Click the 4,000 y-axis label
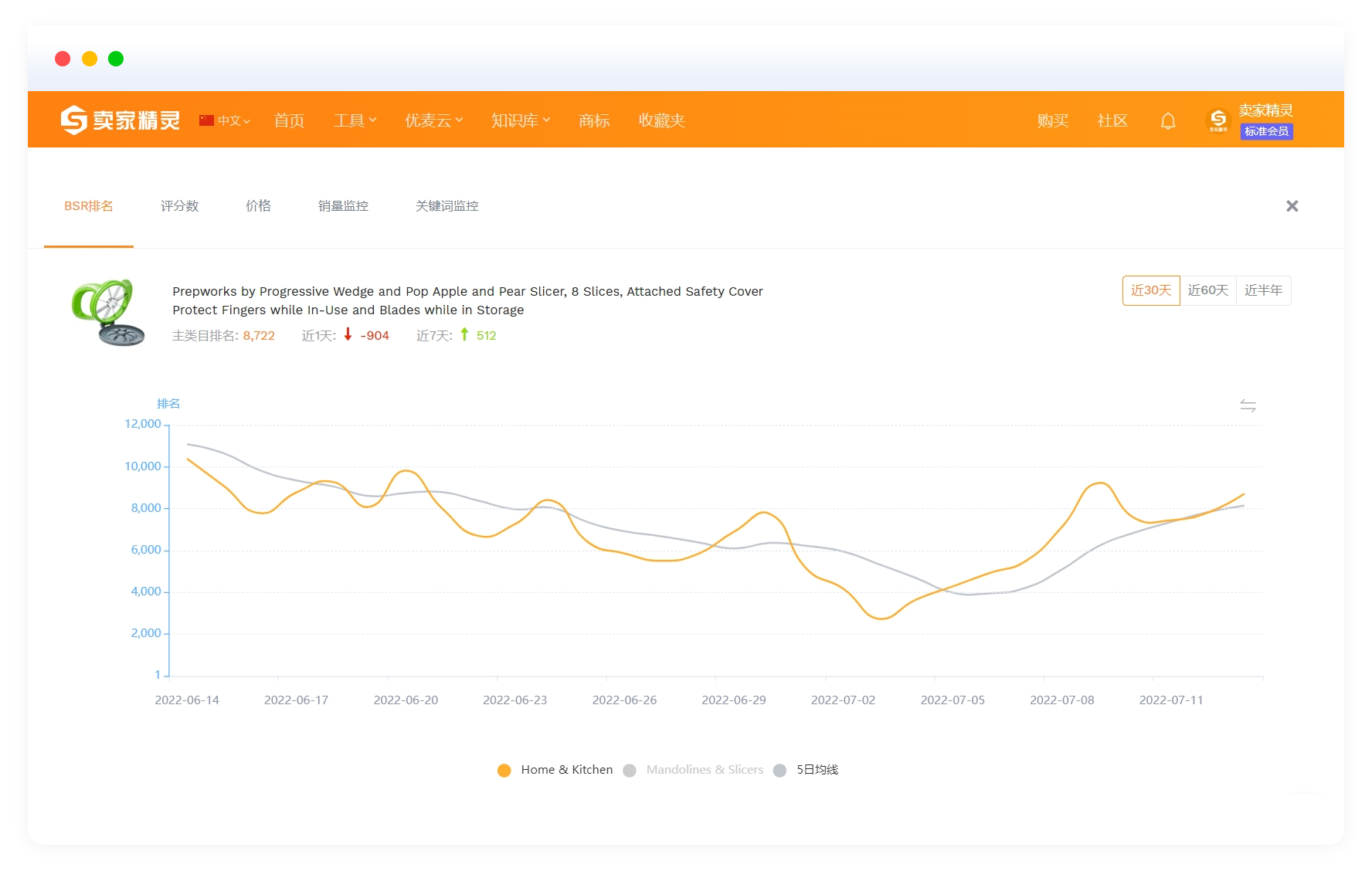 tap(146, 591)
